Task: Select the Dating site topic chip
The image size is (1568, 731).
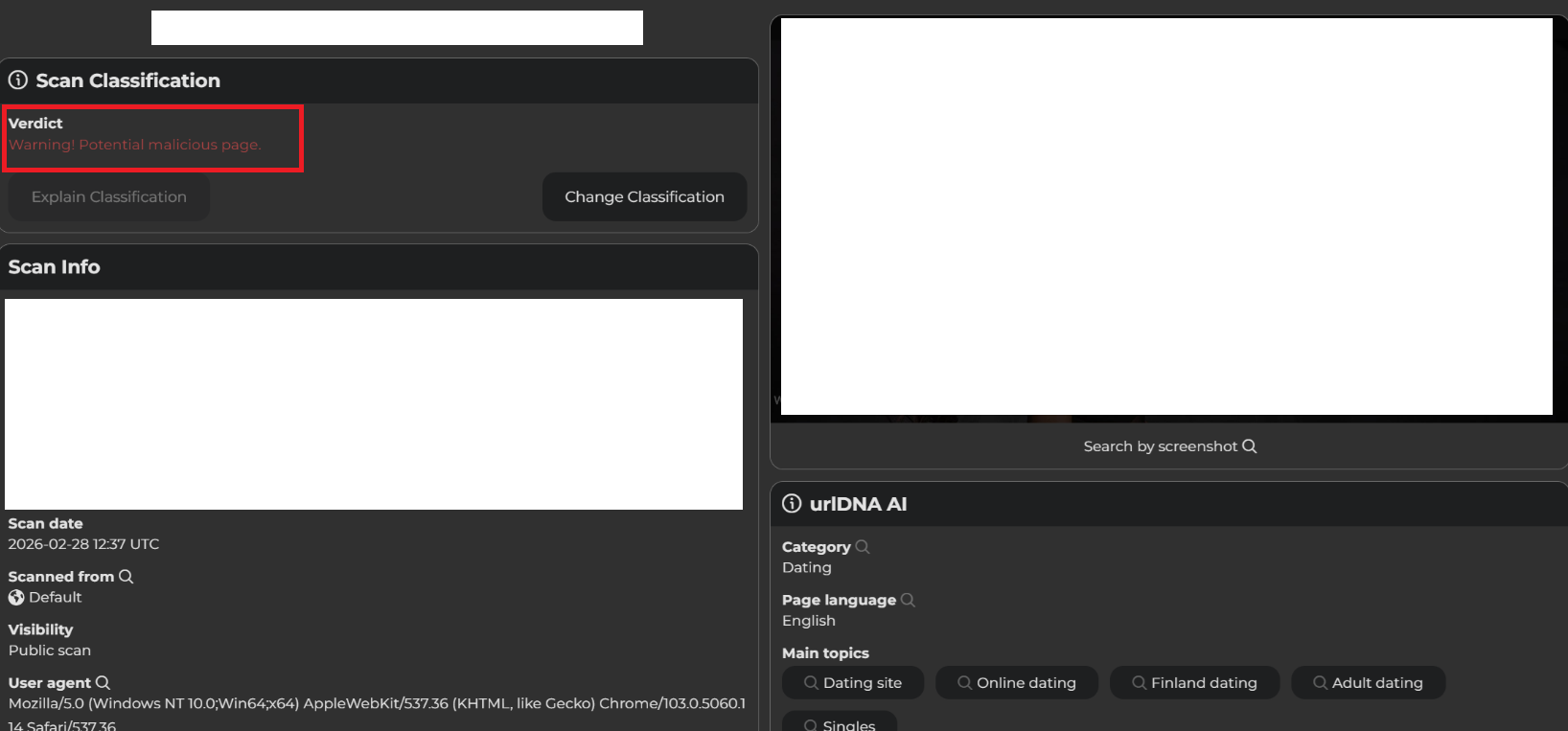Action: (x=852, y=683)
